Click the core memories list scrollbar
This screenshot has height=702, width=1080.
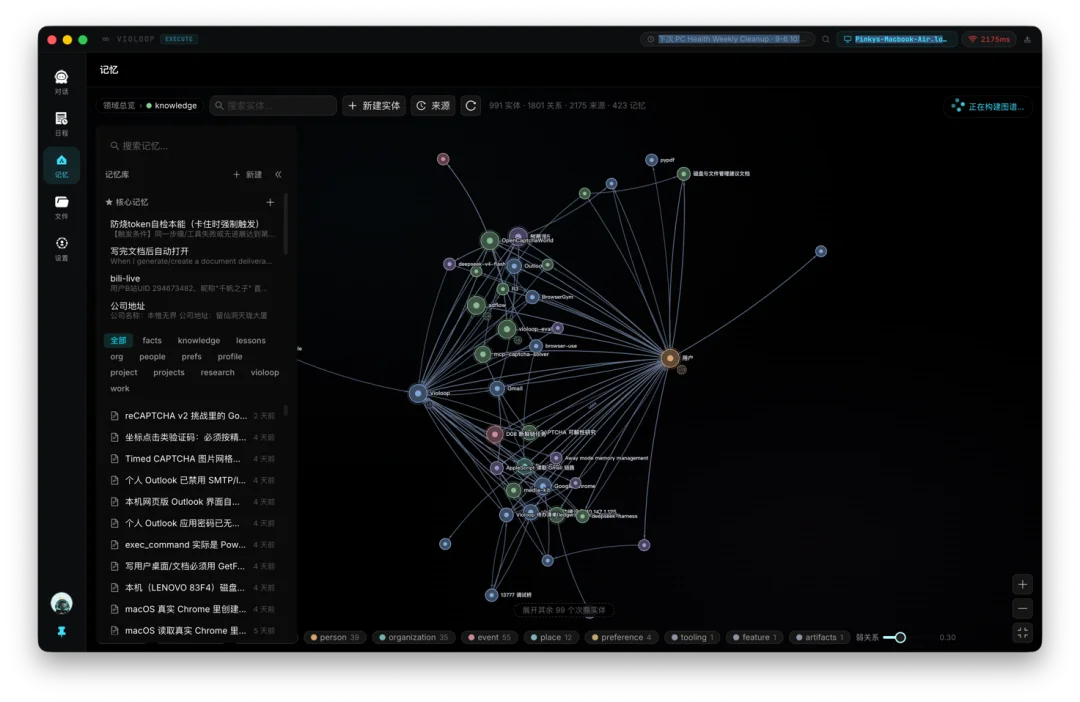pos(285,224)
